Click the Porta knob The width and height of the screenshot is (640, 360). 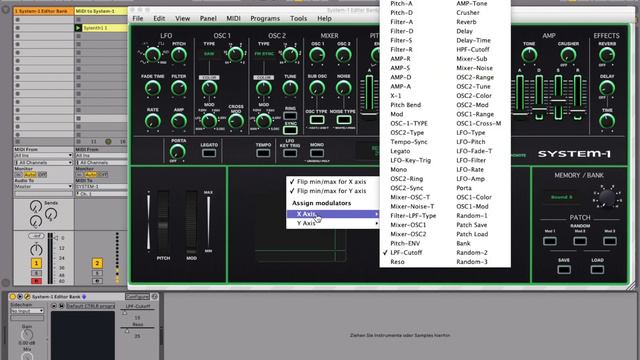(x=178, y=152)
